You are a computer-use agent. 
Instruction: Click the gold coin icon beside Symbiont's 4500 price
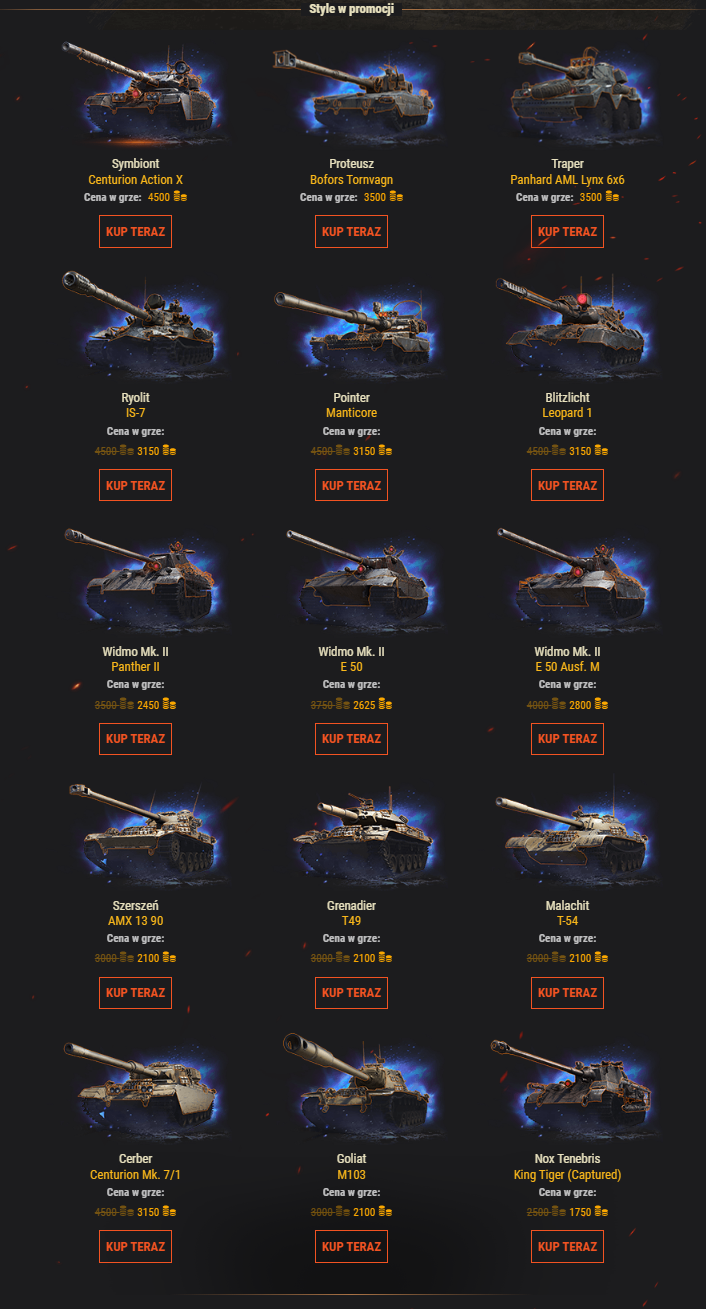coord(180,197)
